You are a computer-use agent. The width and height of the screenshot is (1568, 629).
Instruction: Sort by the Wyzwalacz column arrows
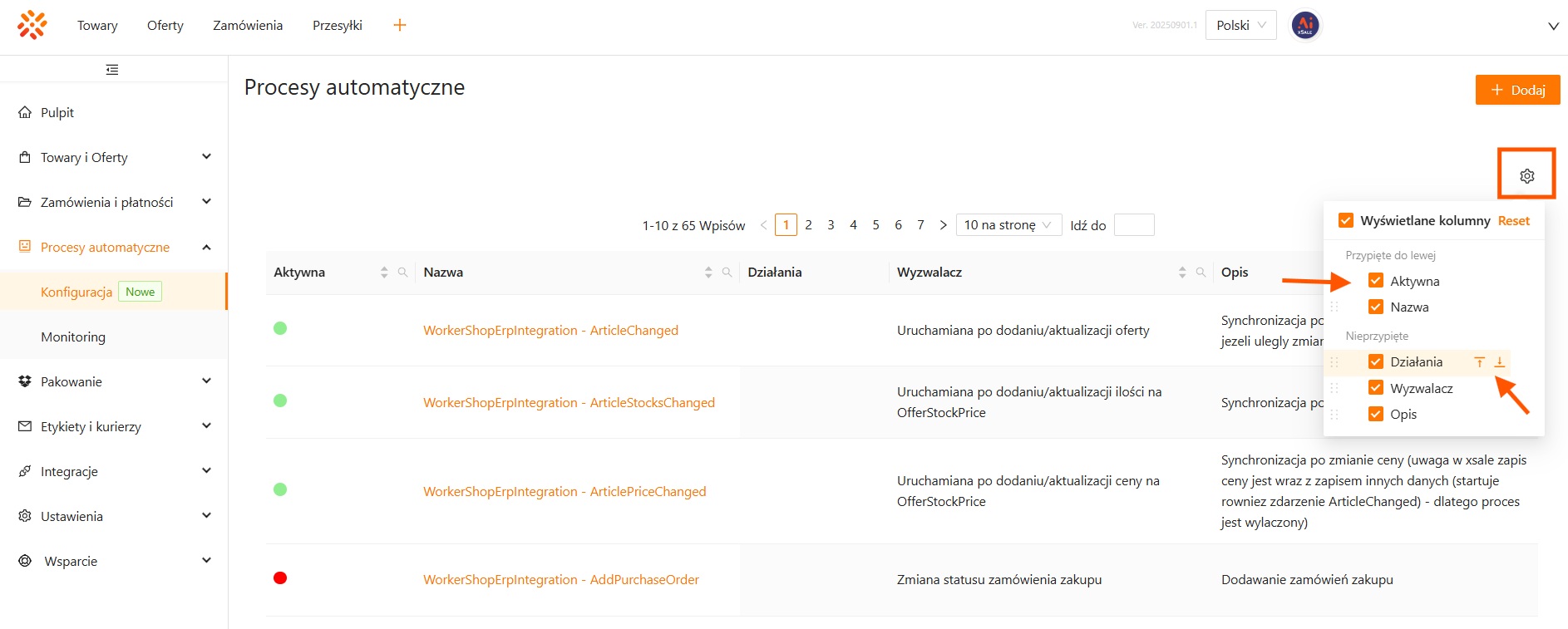(x=1181, y=273)
